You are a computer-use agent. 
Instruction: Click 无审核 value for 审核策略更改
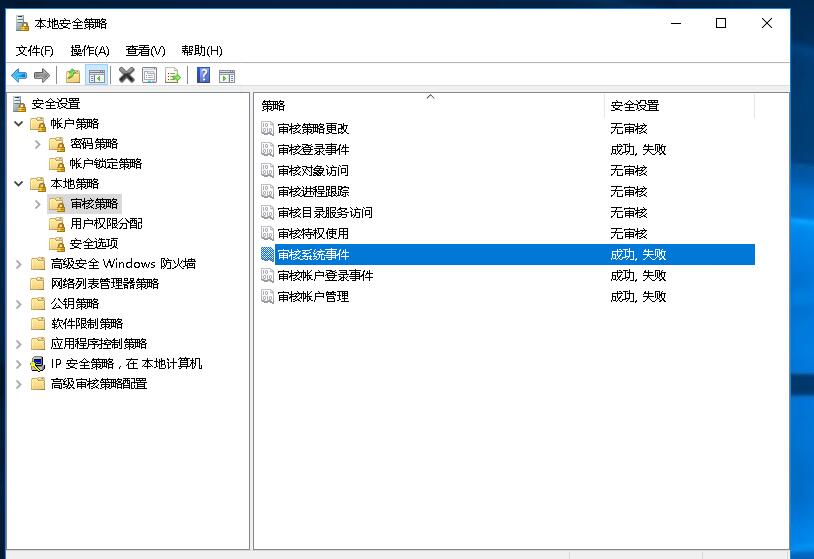(629, 128)
